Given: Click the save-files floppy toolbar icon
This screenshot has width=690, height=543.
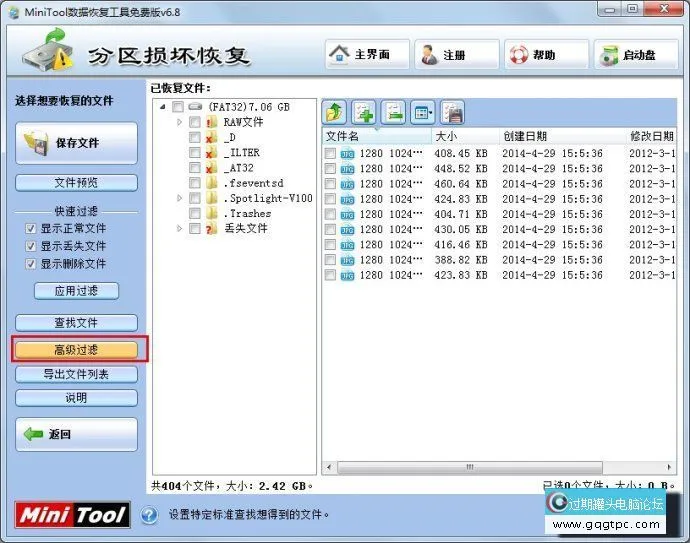Looking at the screenshot, I should click(452, 113).
